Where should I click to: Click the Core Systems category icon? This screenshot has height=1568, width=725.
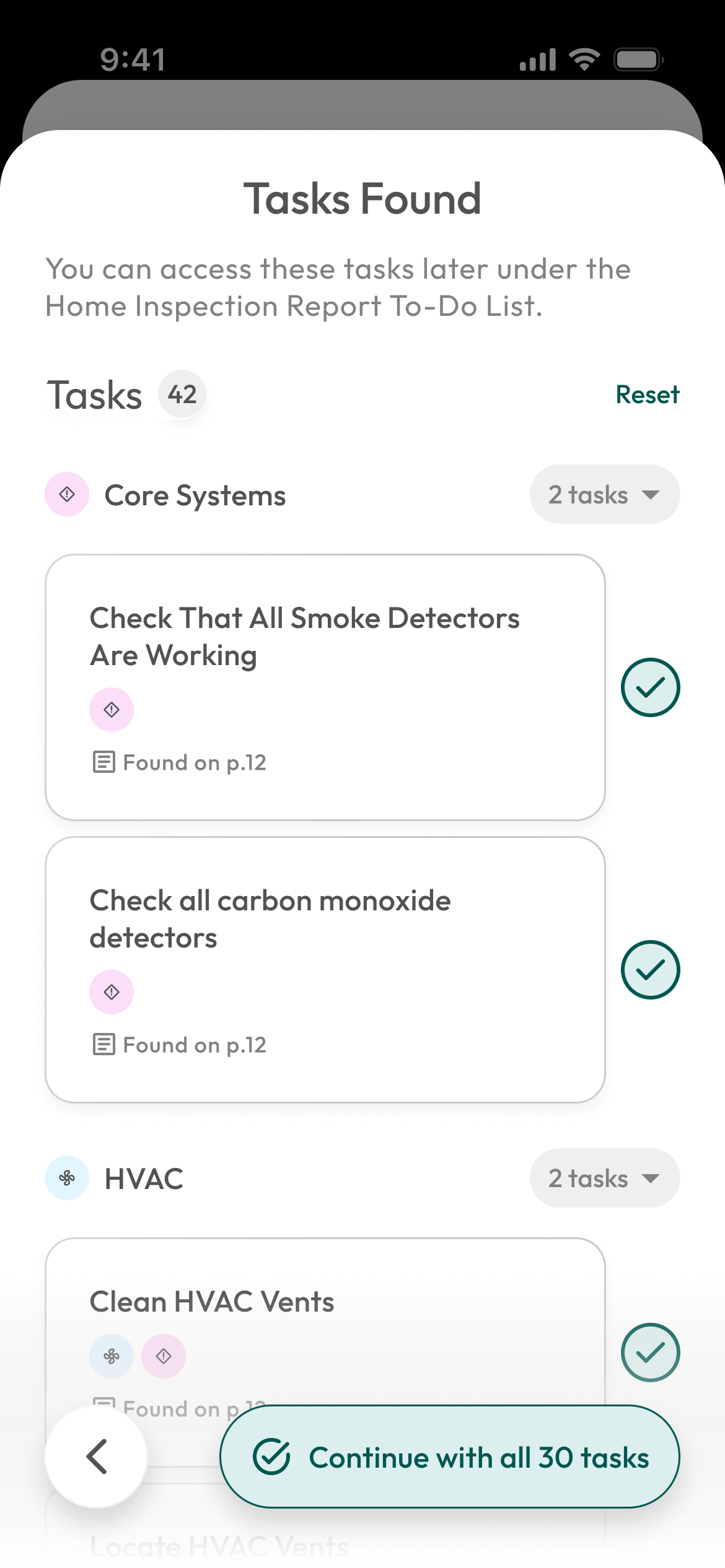pos(67,494)
